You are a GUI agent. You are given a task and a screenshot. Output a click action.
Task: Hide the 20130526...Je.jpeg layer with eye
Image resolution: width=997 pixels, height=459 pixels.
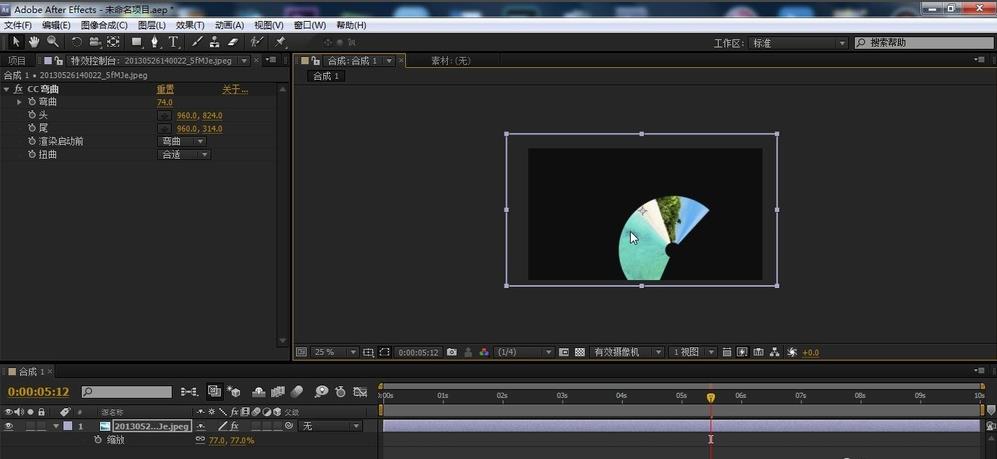[x=9, y=426]
